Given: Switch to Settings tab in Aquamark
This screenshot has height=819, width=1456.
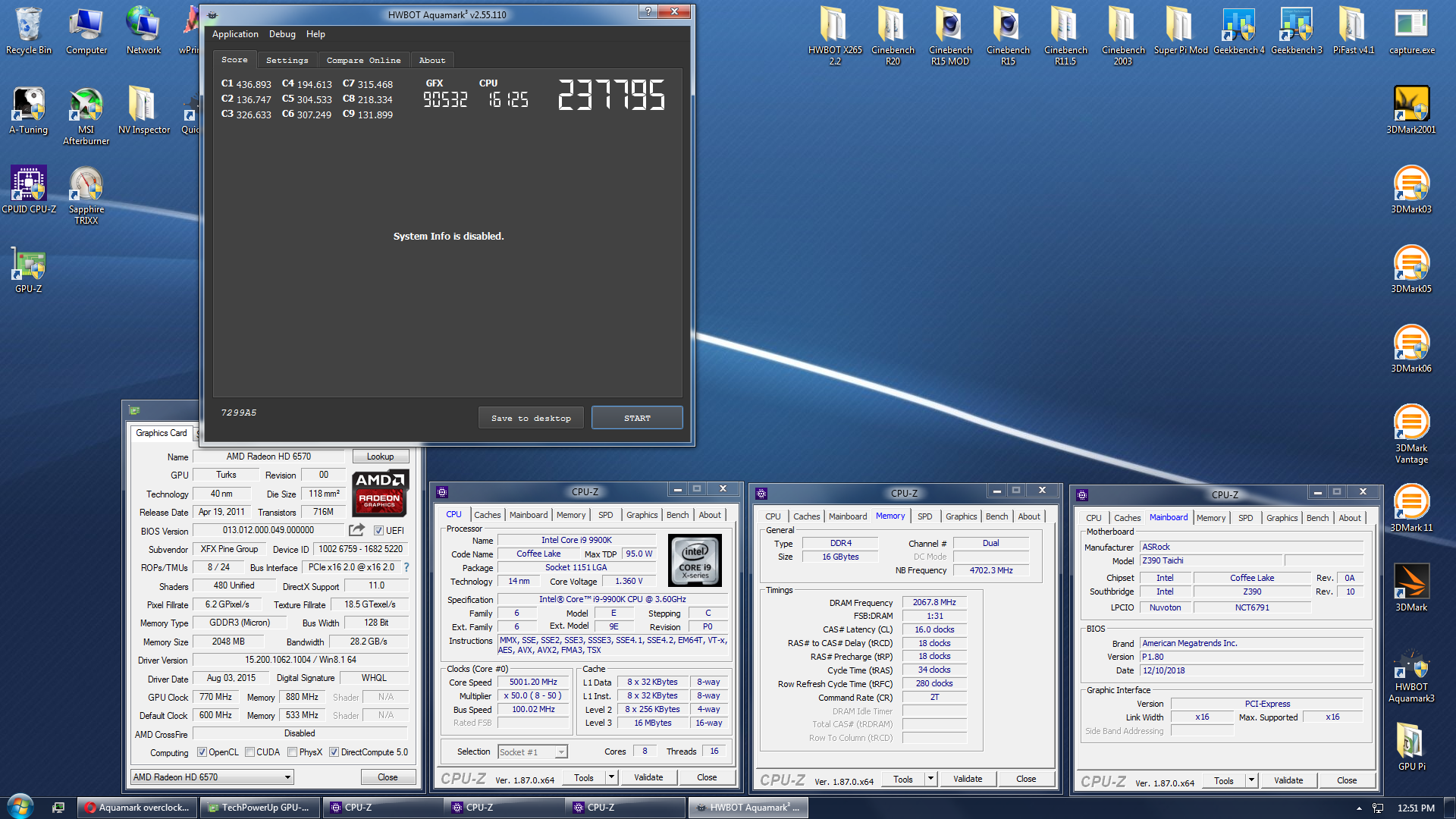Looking at the screenshot, I should (x=287, y=60).
